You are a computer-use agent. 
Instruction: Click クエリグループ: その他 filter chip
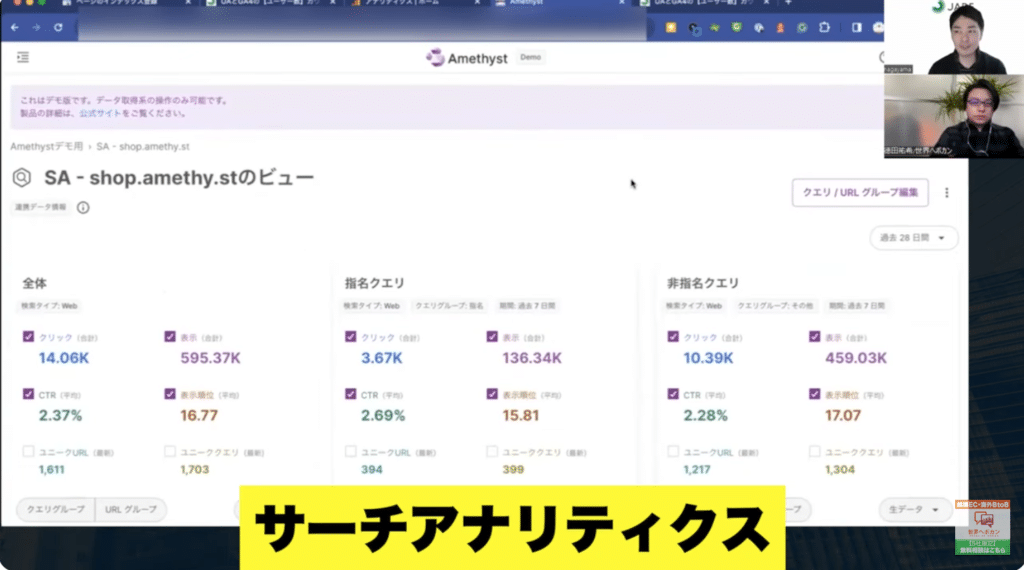point(775,306)
